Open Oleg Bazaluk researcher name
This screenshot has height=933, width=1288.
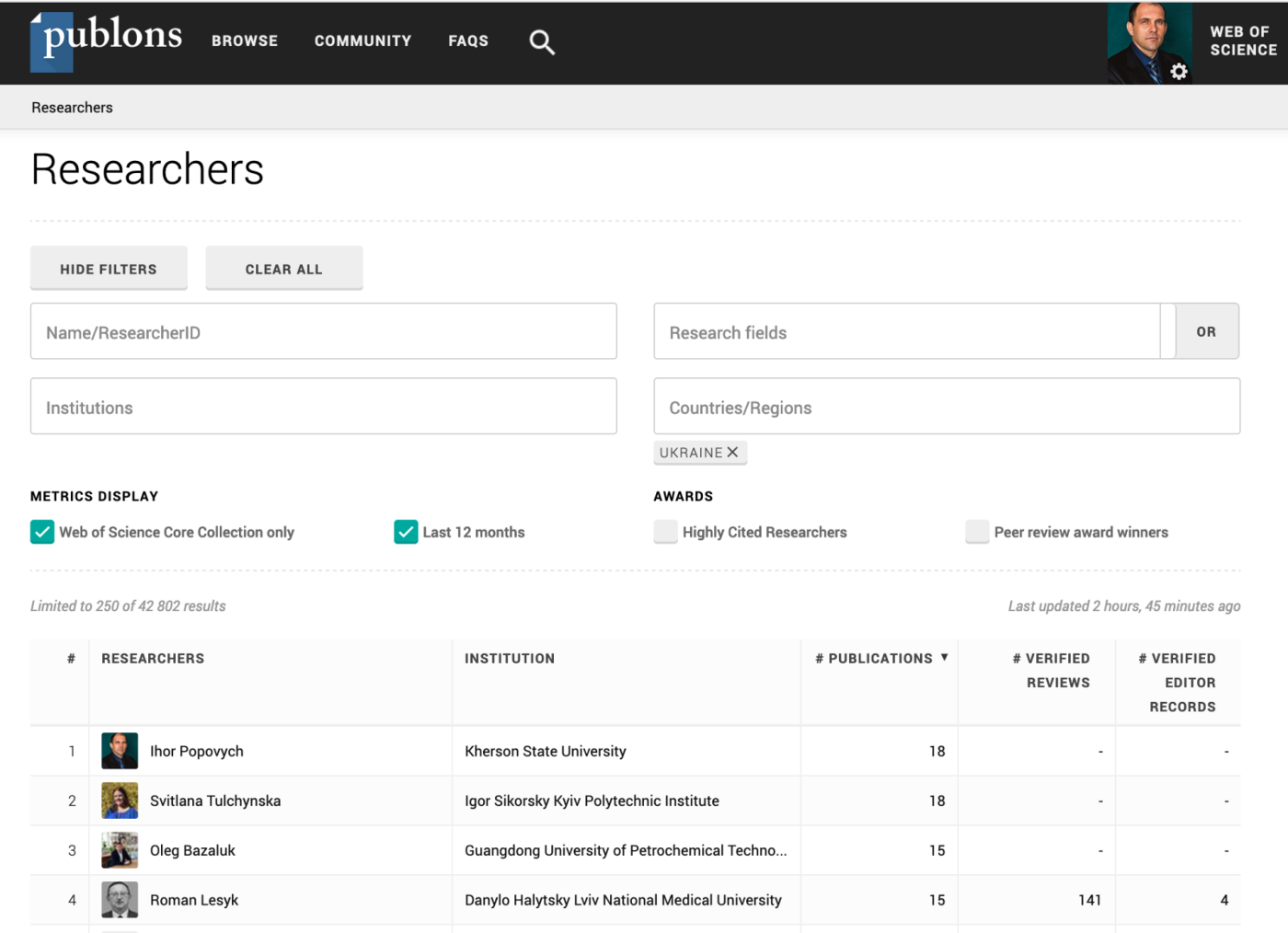point(192,850)
